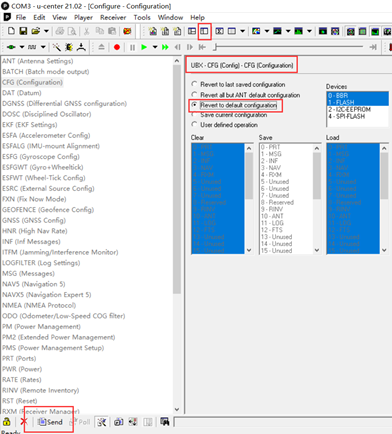Click the Pause button in player toolbar
Screen dimensions: 392x434
[132, 47]
